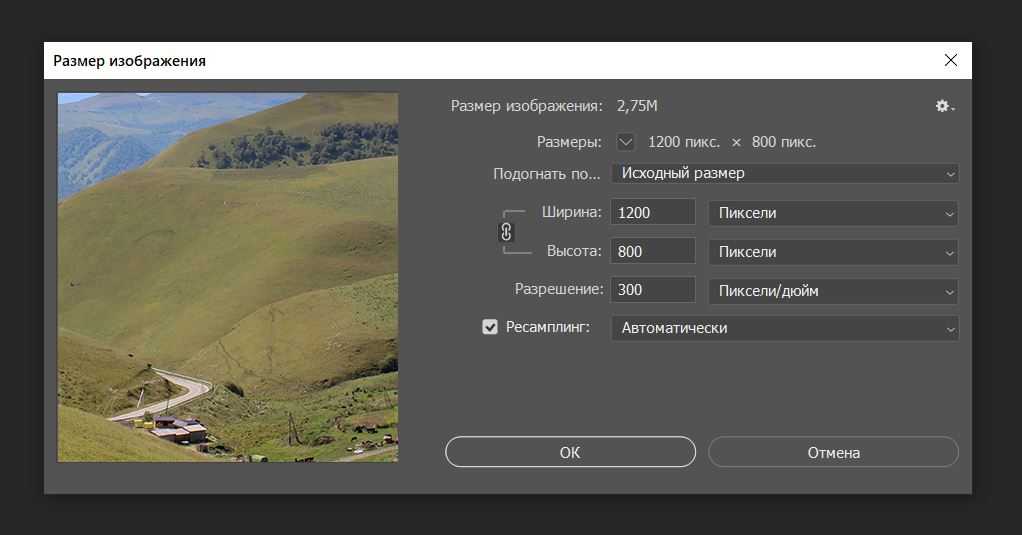This screenshot has width=1022, height=535.
Task: Click the Высота value field
Action: pos(653,252)
